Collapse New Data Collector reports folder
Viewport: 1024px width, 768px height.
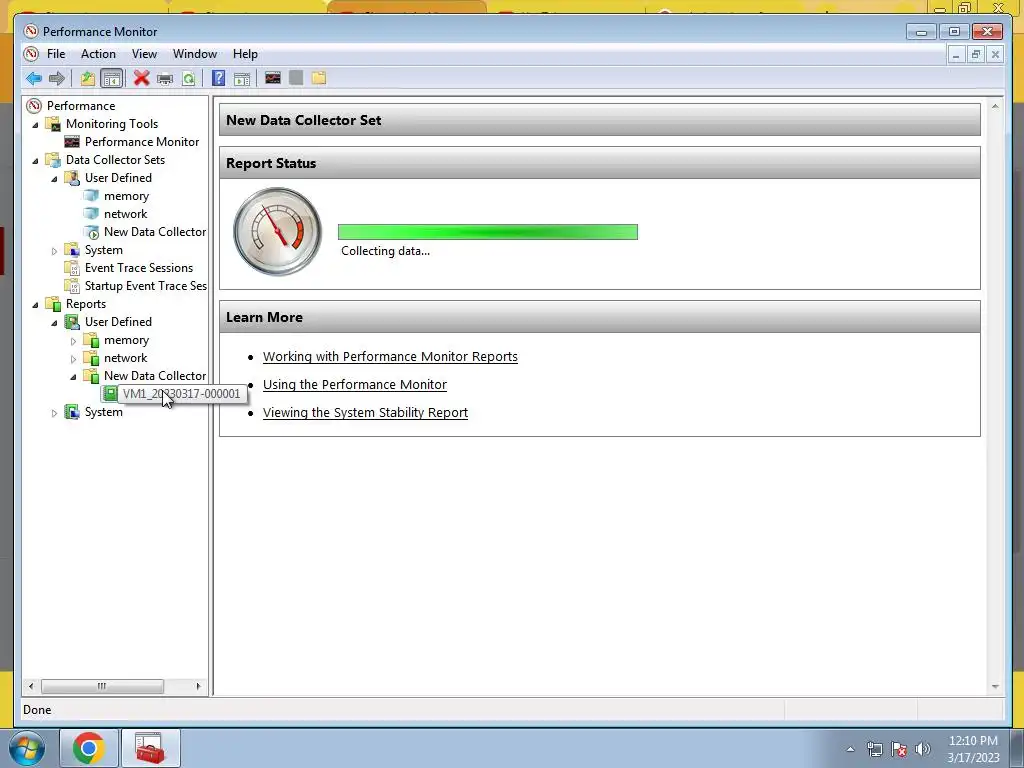73,377
